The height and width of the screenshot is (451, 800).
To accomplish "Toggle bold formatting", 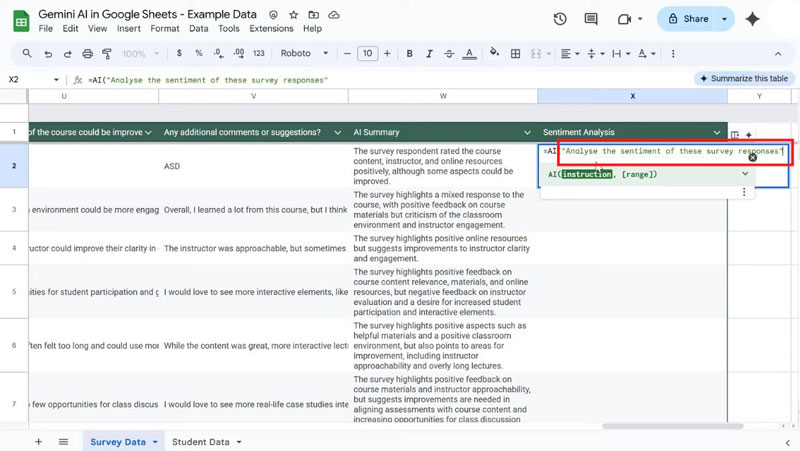I will point(409,53).
